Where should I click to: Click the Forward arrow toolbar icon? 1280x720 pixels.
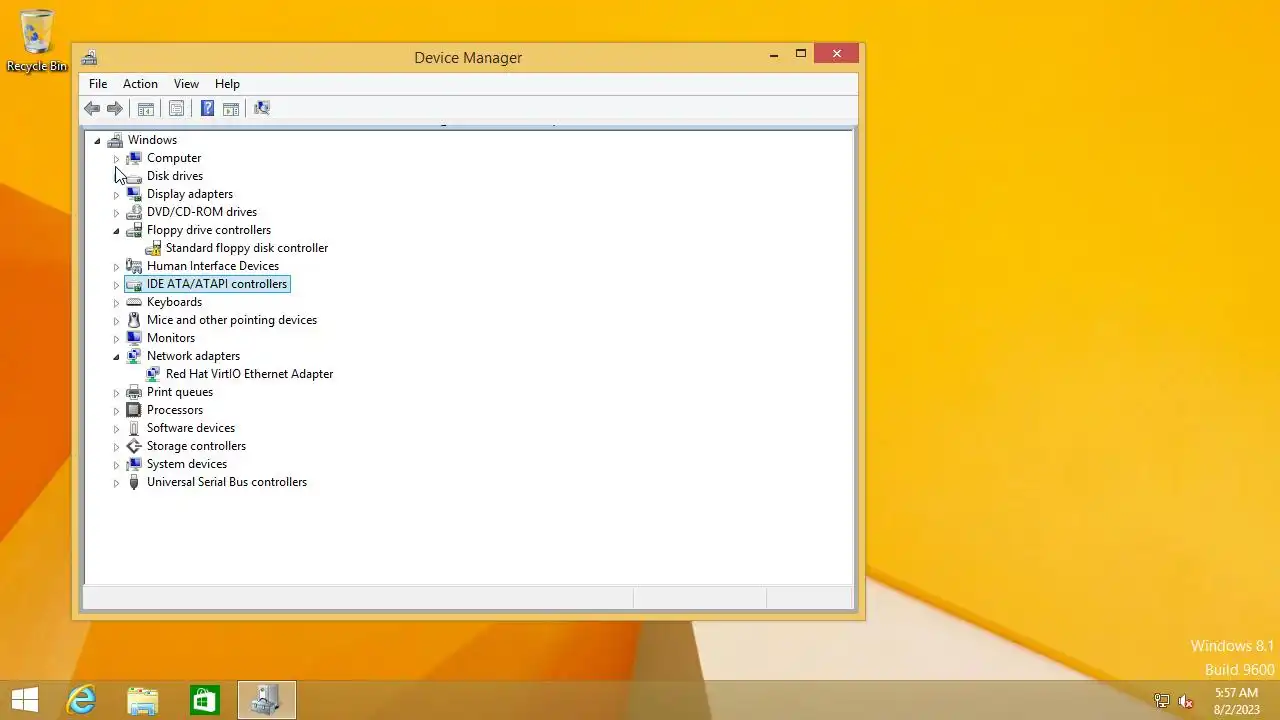point(115,108)
